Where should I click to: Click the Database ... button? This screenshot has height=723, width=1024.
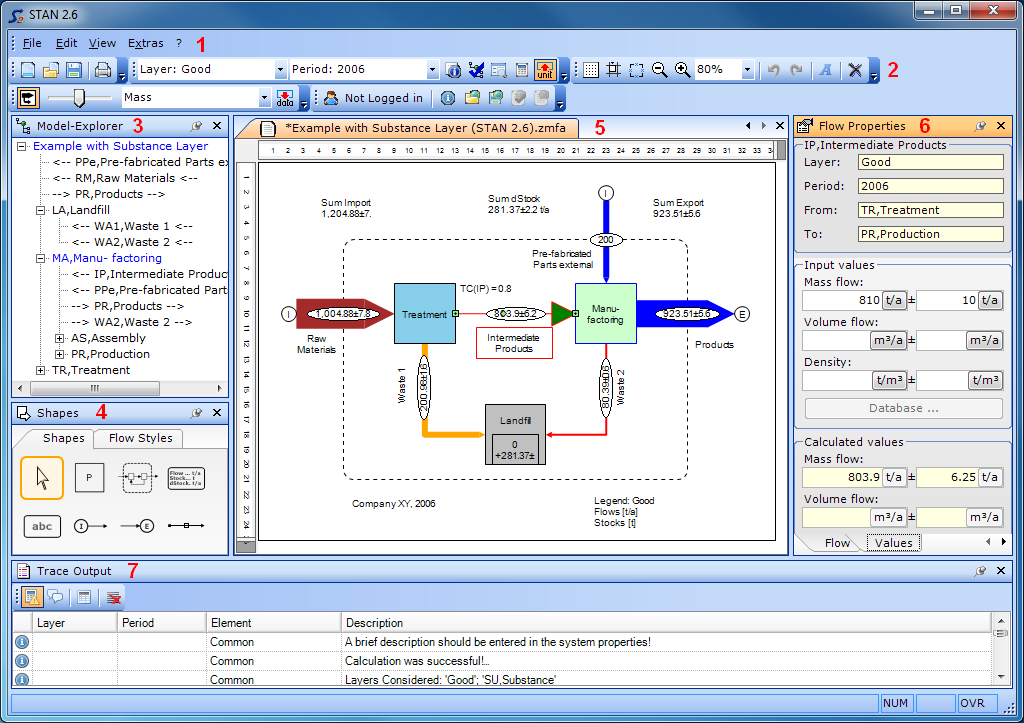904,408
